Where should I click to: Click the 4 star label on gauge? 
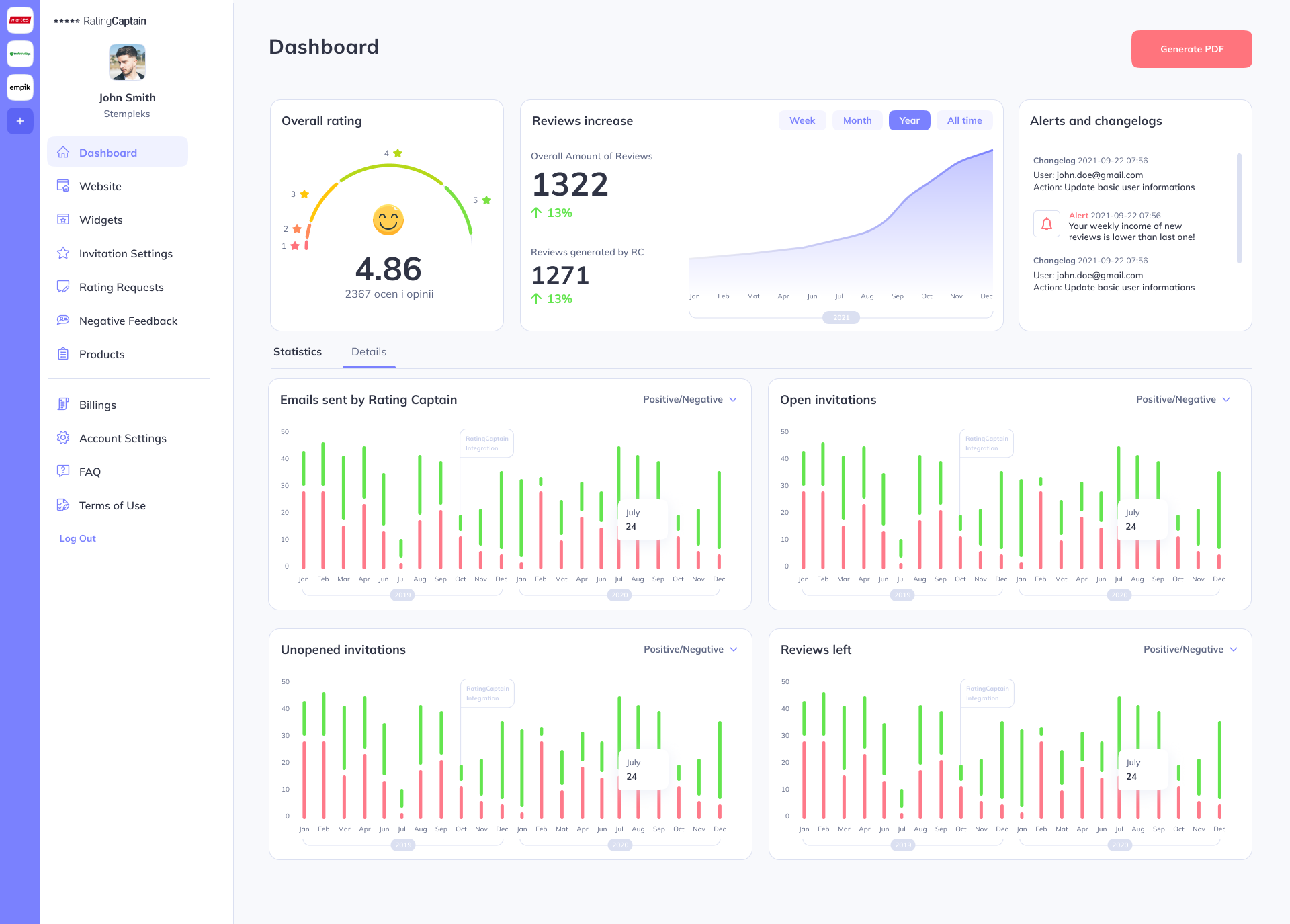coord(393,153)
